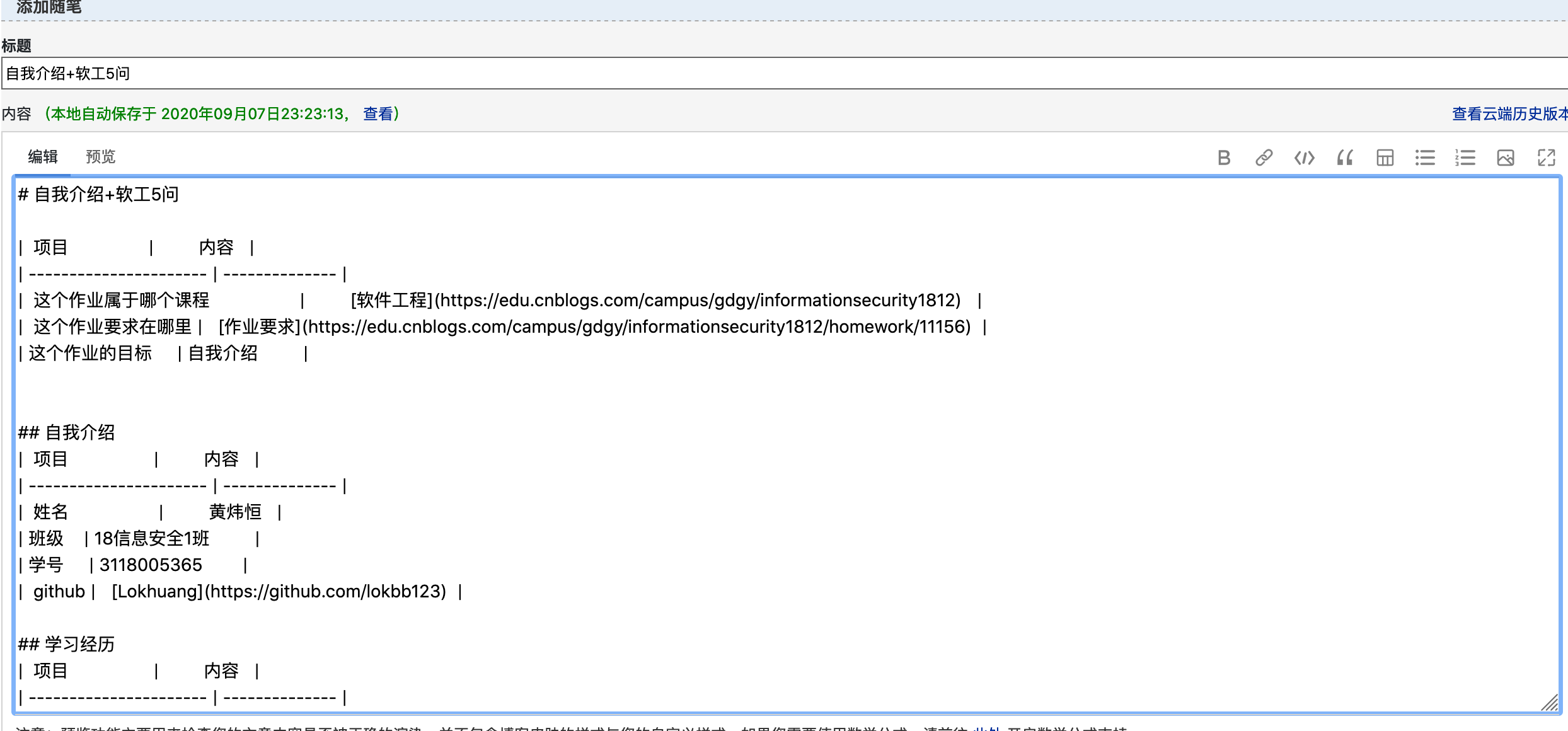Upload an image via the image icon

(1506, 158)
